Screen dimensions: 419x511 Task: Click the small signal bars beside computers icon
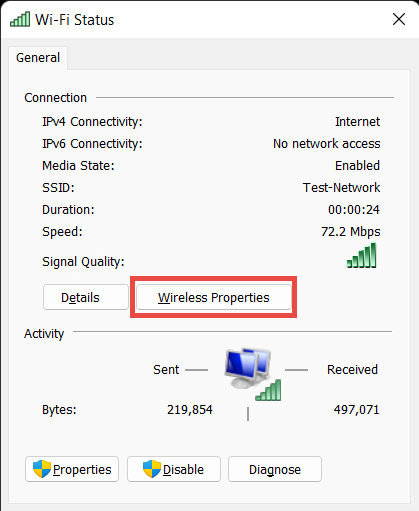click(x=268, y=390)
